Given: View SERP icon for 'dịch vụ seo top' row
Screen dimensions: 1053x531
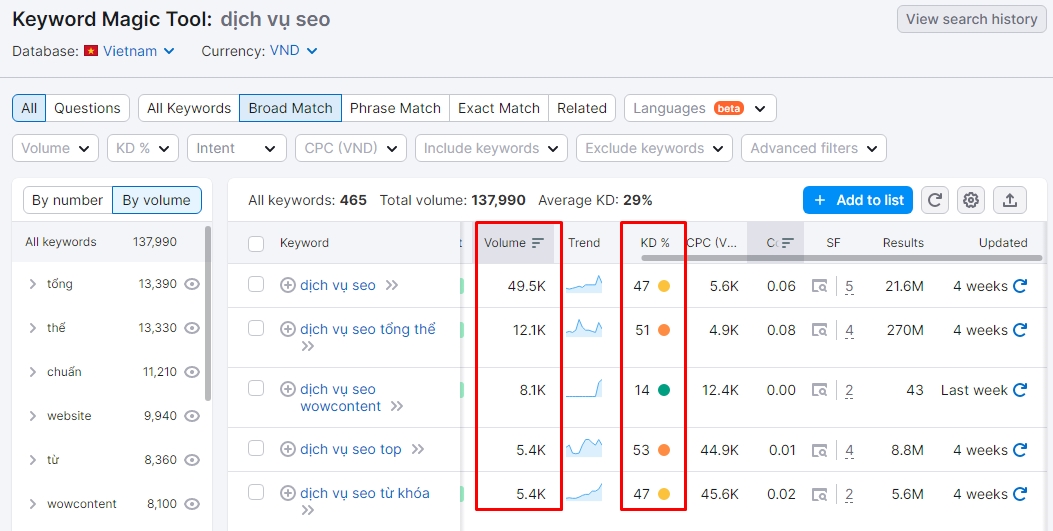Looking at the screenshot, I should point(819,450).
